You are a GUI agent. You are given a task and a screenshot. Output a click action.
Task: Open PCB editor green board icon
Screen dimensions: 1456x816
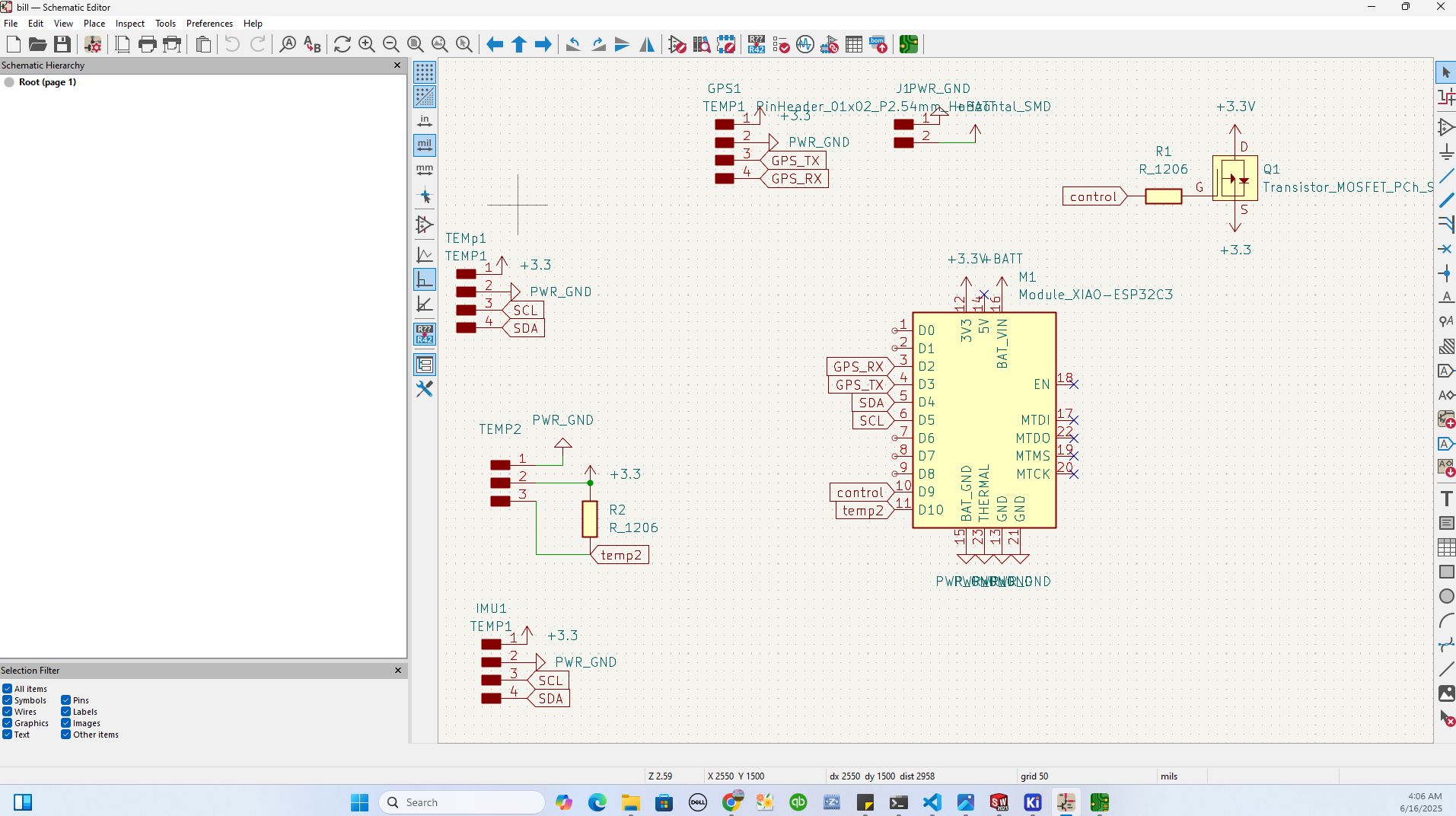point(909,44)
